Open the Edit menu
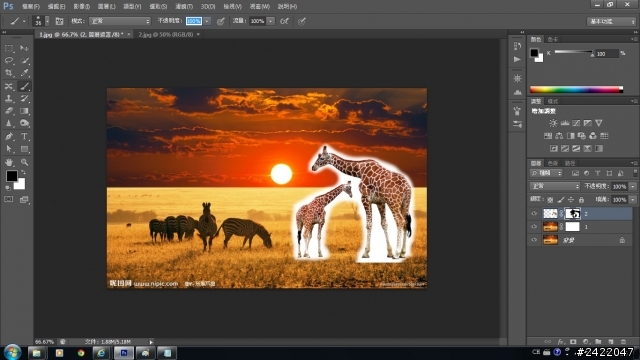 point(56,7)
